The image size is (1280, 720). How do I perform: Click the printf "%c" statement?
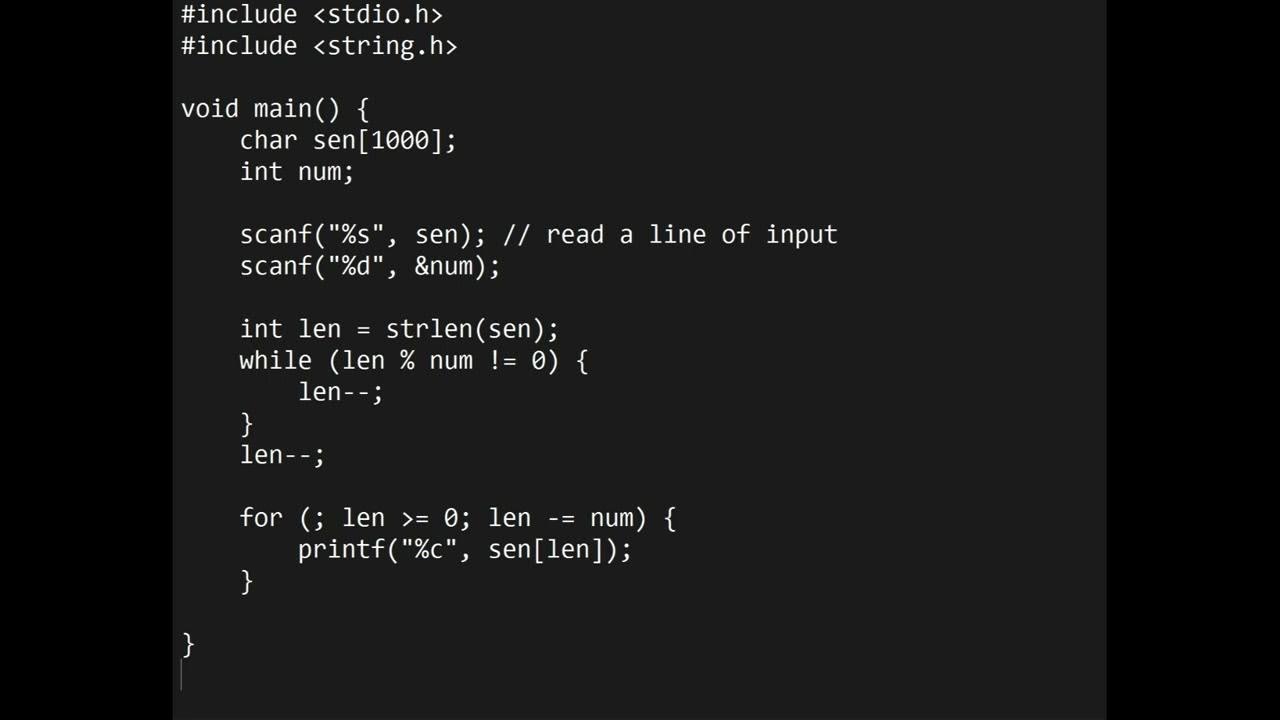pos(464,549)
